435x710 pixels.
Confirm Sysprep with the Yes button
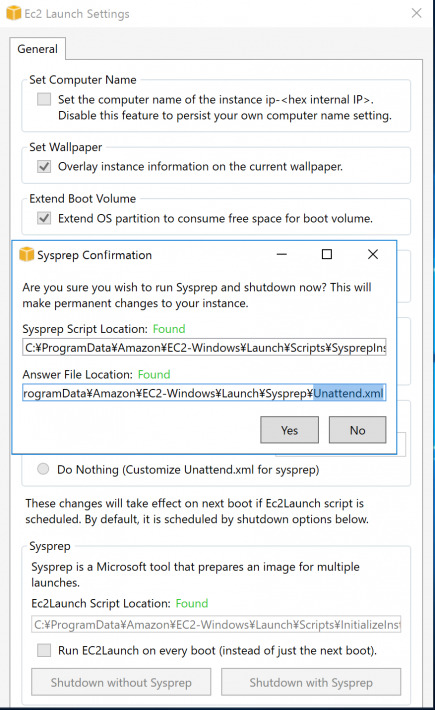pyautogui.click(x=289, y=430)
